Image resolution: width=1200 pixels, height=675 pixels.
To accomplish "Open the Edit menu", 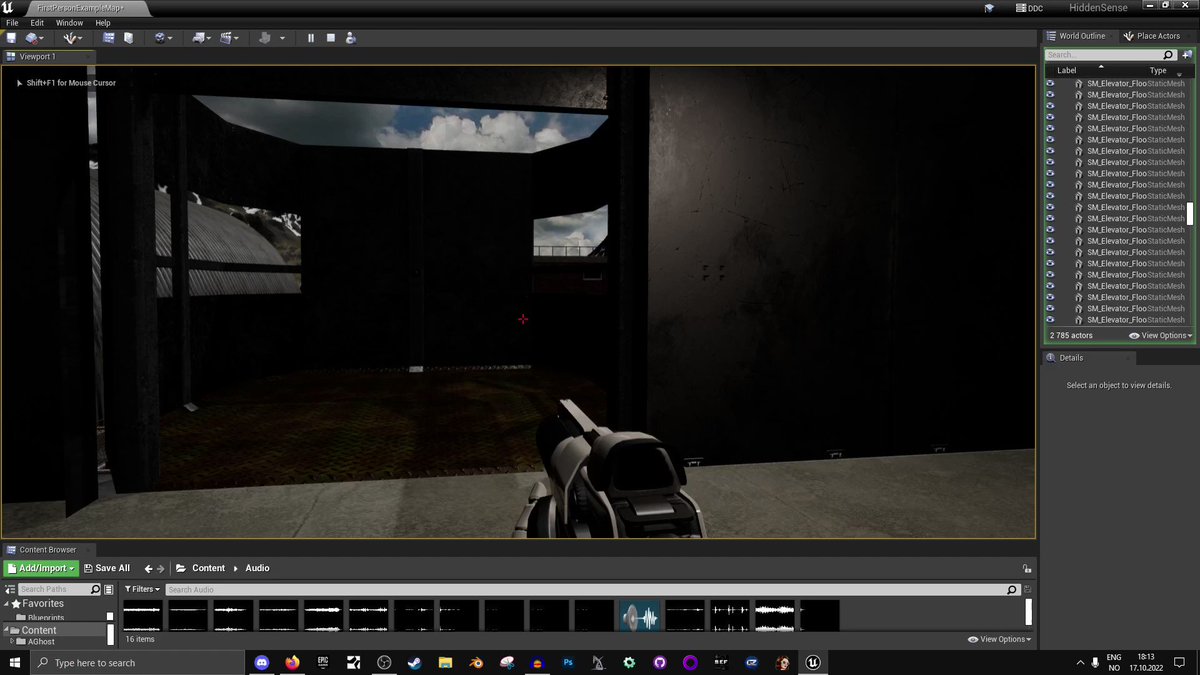I will 36,22.
